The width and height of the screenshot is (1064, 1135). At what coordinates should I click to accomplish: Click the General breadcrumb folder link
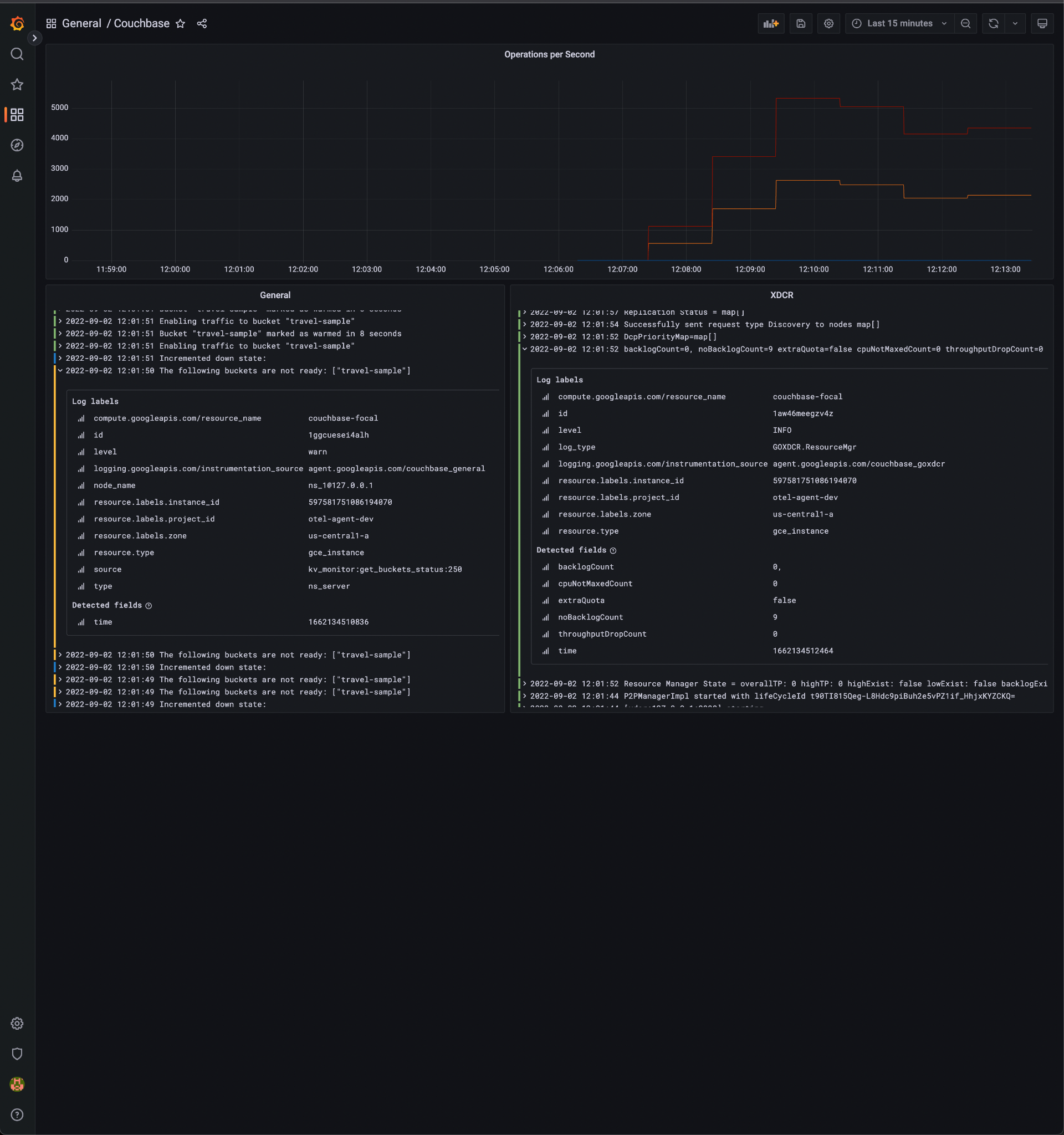click(81, 23)
